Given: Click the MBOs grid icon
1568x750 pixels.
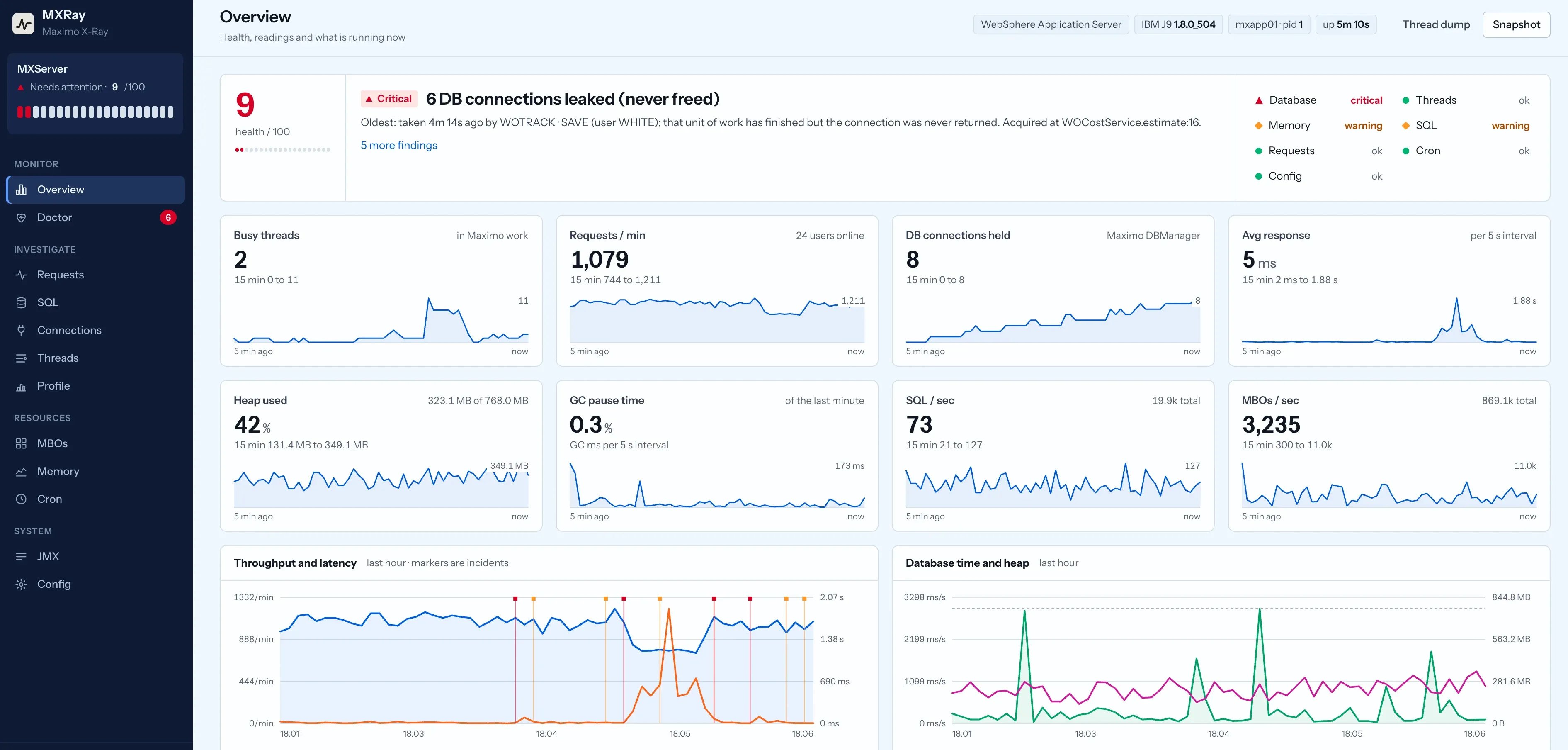Looking at the screenshot, I should [21, 443].
